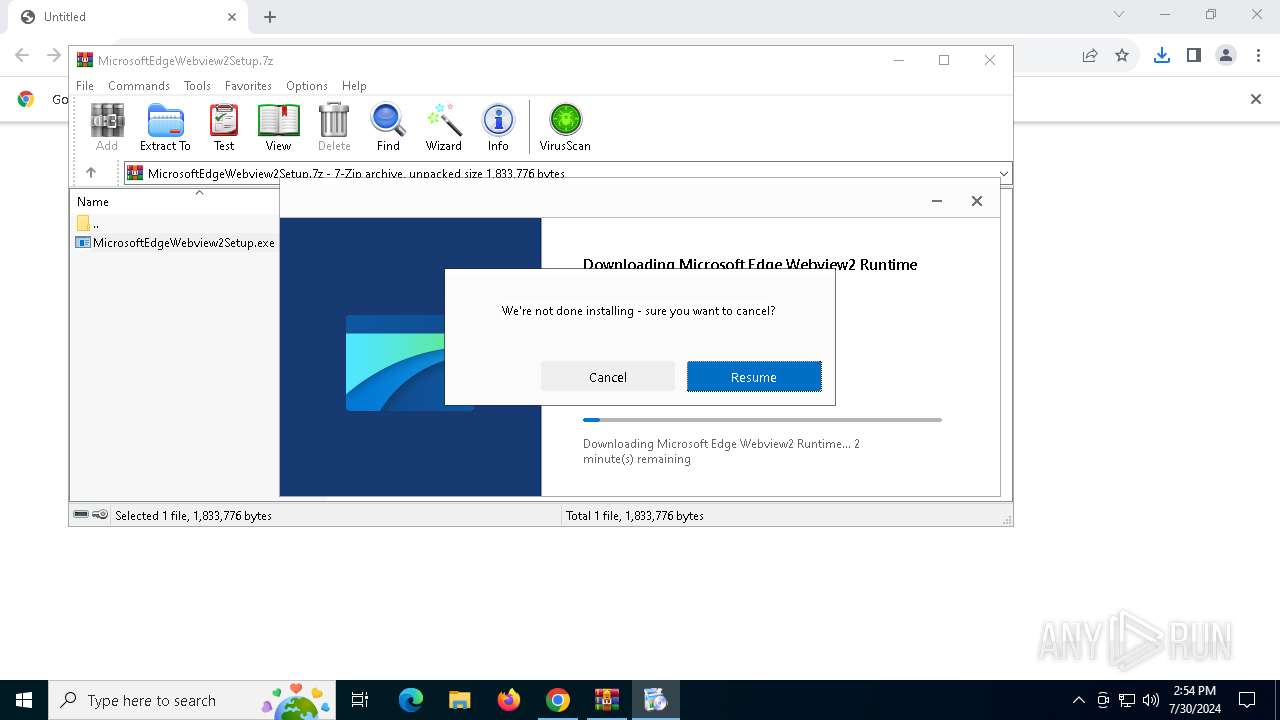
Task: Click the Chrome back arrow
Action: (22, 56)
